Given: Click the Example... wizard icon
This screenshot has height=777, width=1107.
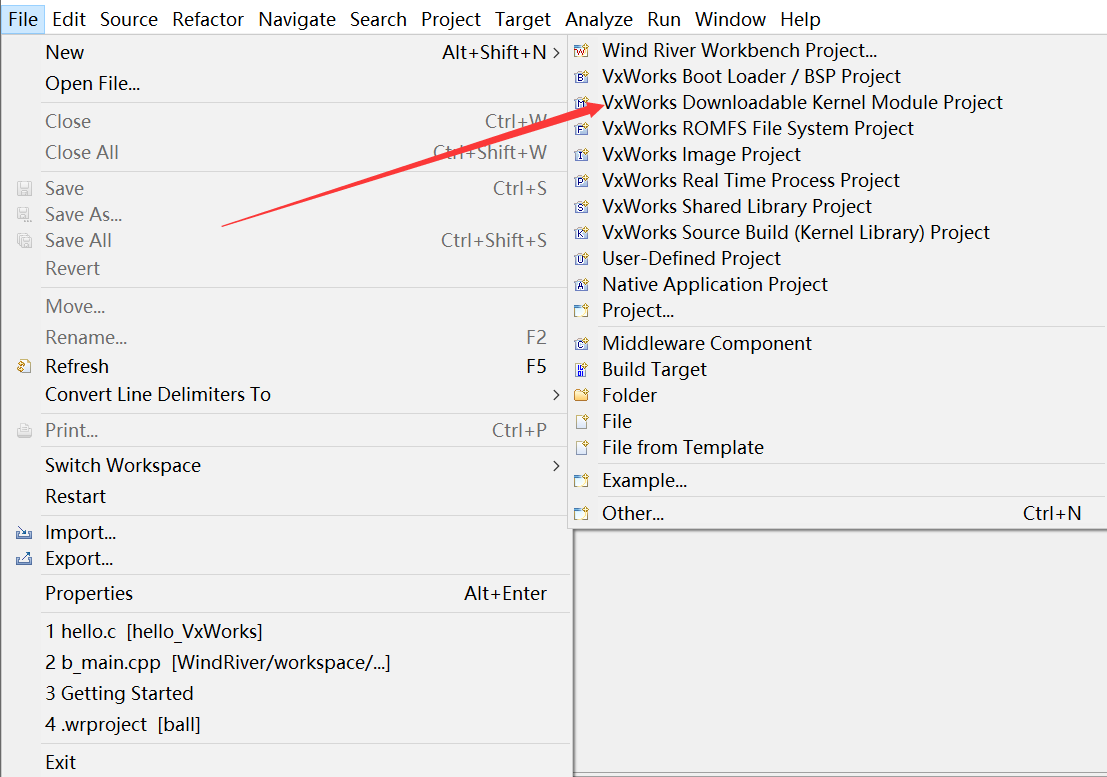Looking at the screenshot, I should click(581, 481).
